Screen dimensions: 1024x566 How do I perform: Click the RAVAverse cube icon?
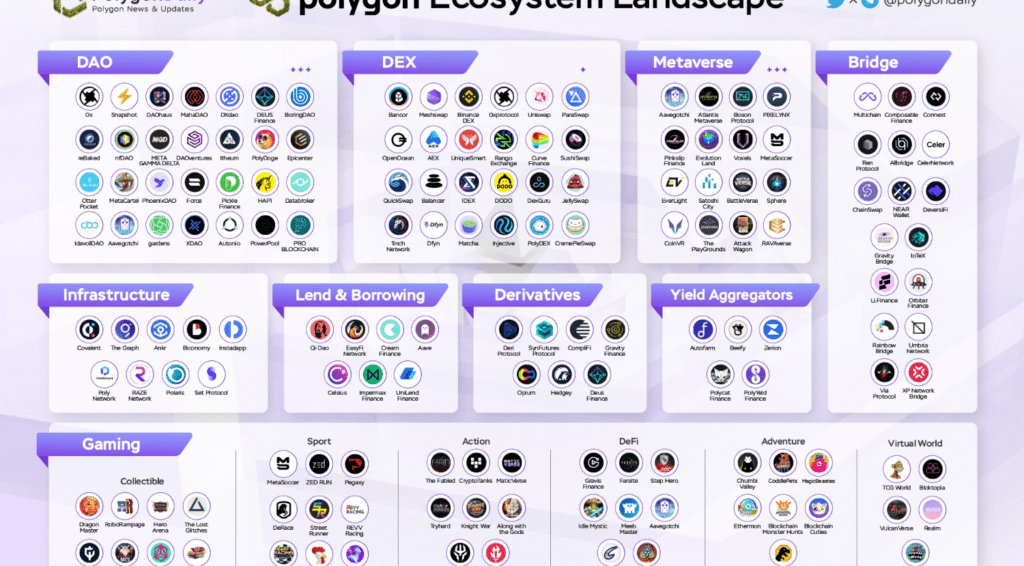point(776,226)
